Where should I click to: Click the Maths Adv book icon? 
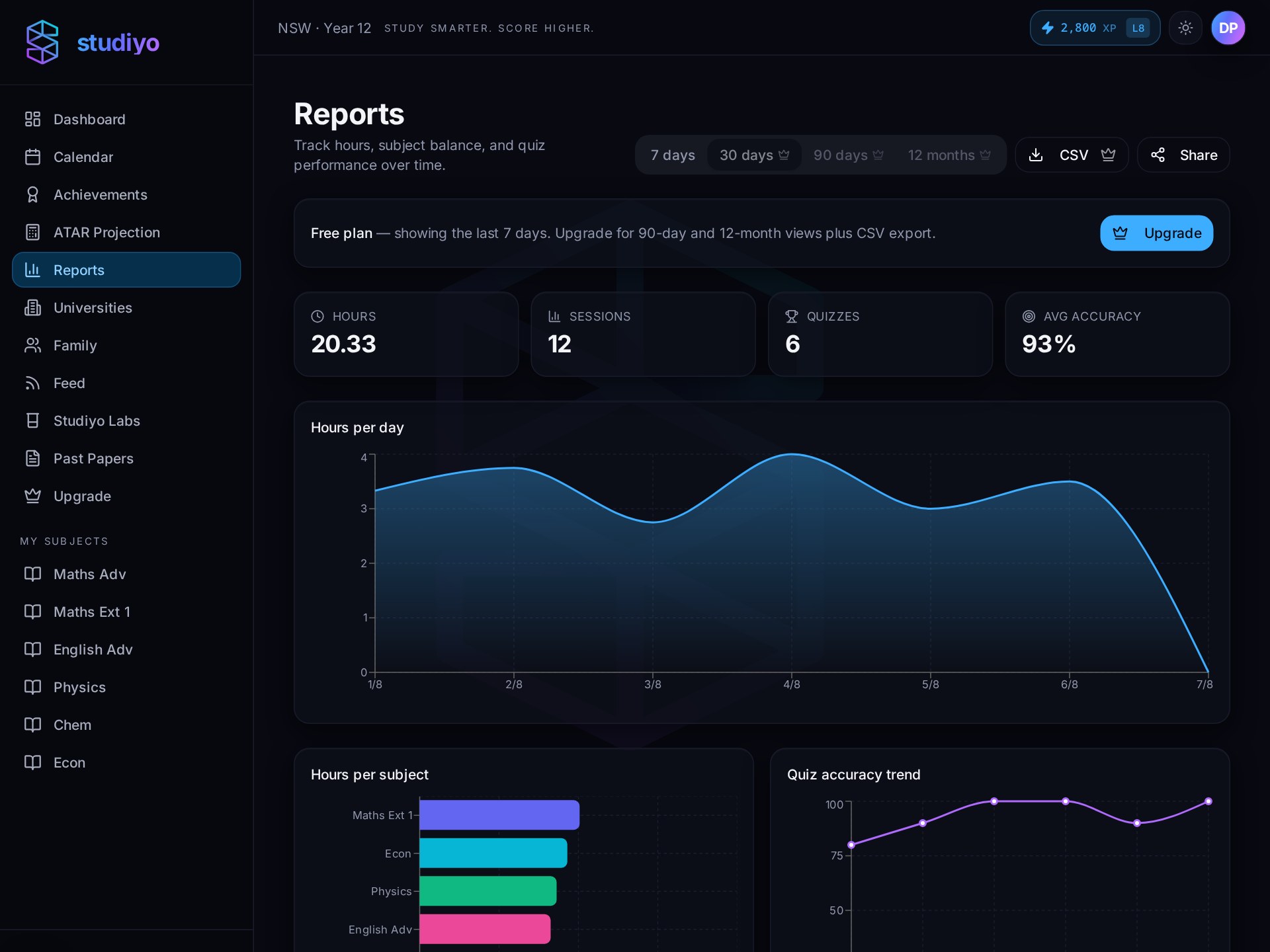32,574
